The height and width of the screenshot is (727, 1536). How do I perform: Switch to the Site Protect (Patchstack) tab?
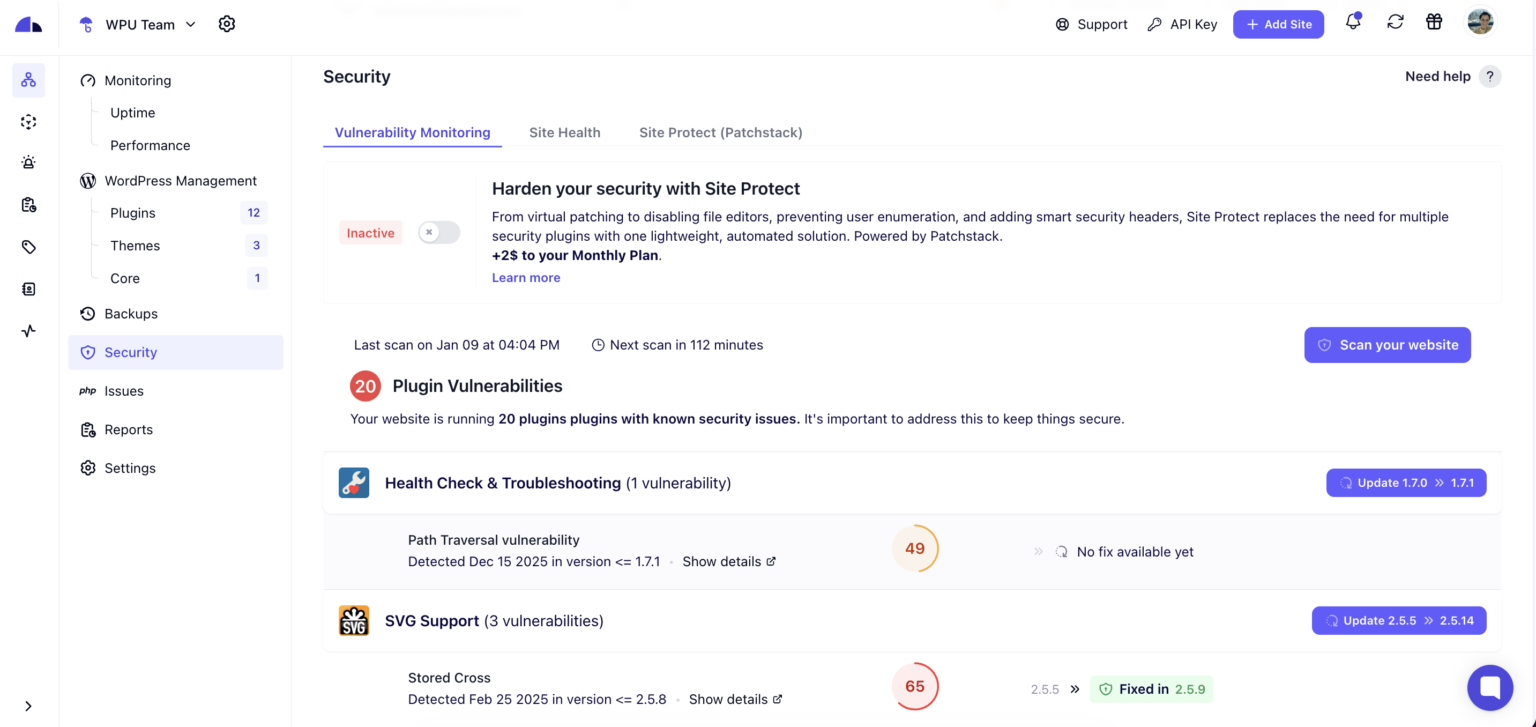coord(721,132)
